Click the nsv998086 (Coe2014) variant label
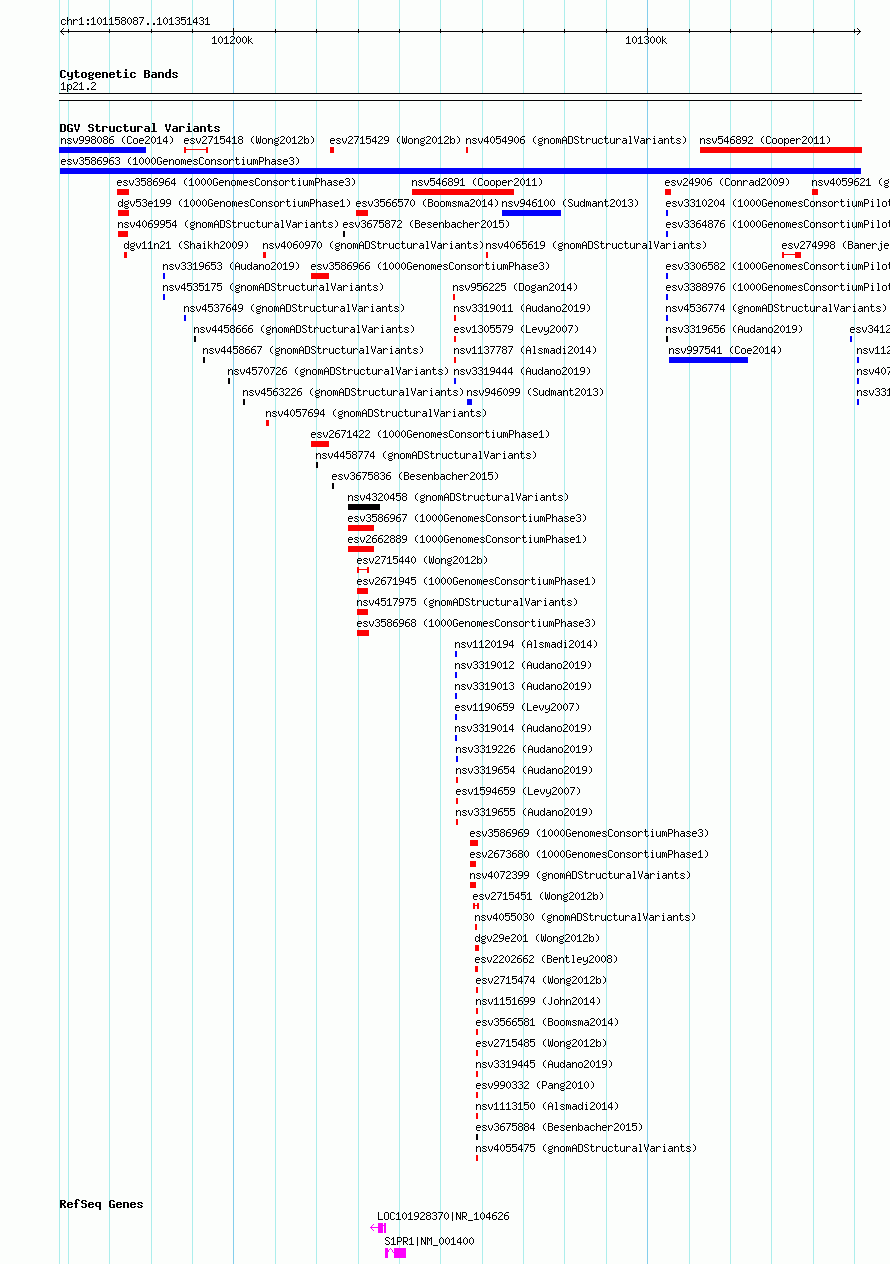 coord(116,141)
